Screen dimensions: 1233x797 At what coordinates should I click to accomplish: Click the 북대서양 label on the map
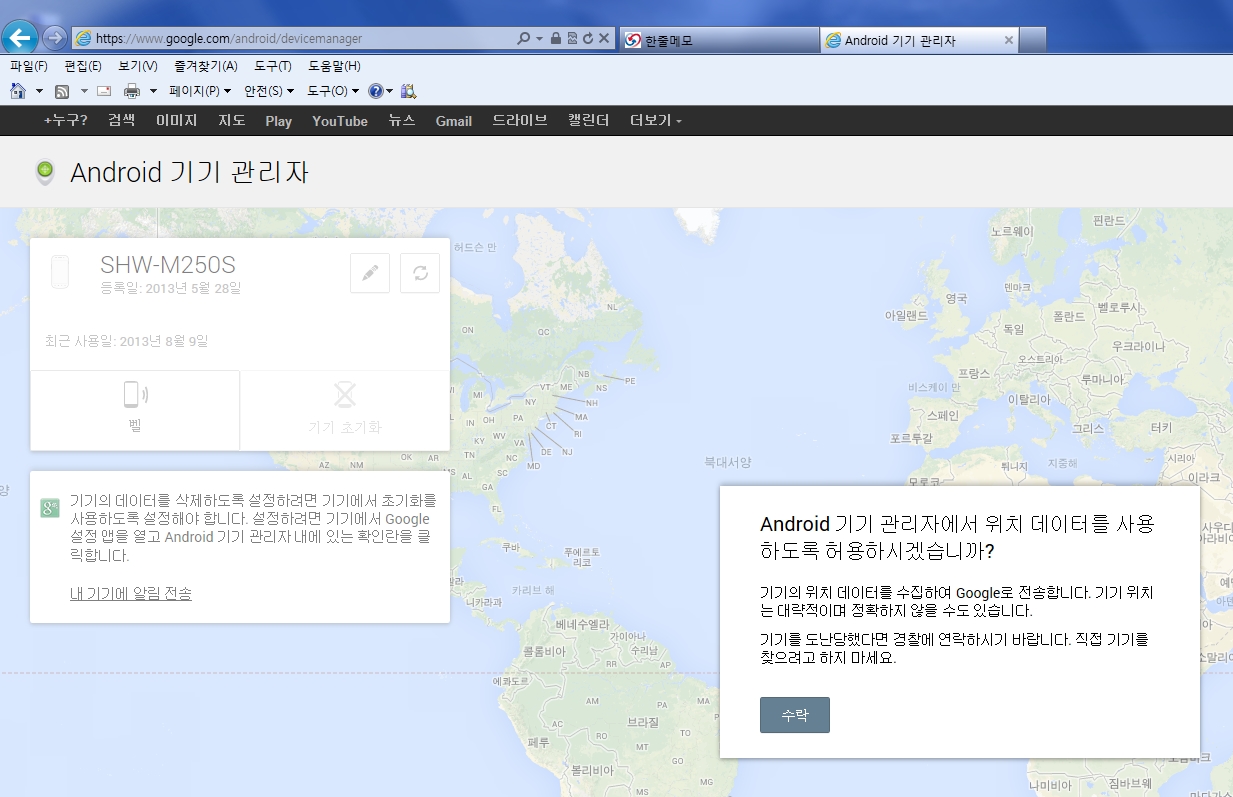727,462
